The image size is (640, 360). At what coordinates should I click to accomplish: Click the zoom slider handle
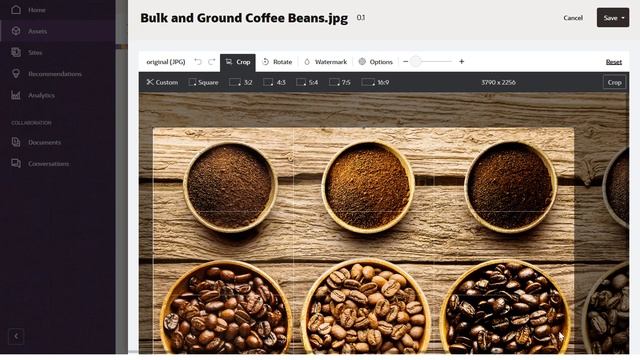[416, 62]
